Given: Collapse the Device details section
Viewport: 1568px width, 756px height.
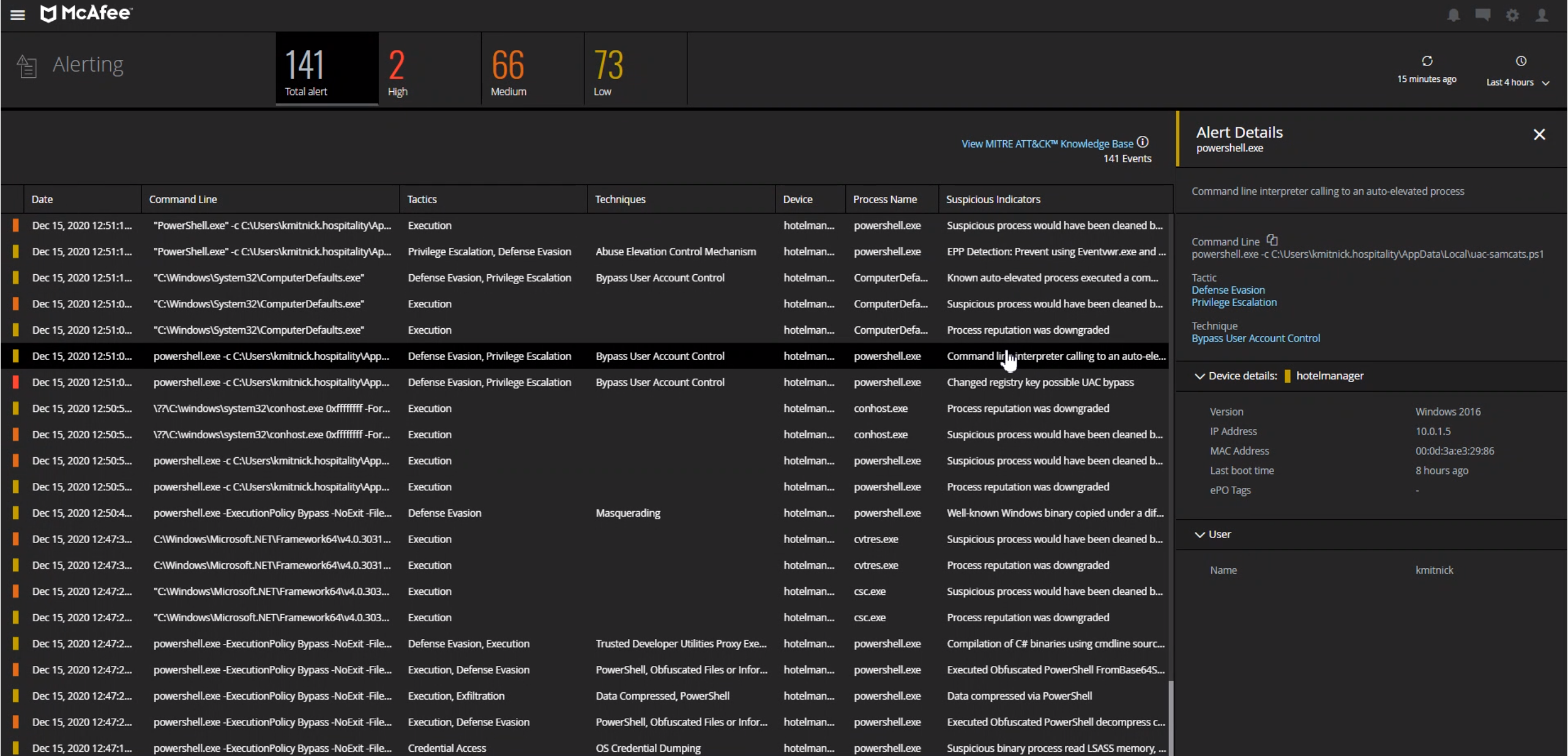Looking at the screenshot, I should coord(1200,376).
